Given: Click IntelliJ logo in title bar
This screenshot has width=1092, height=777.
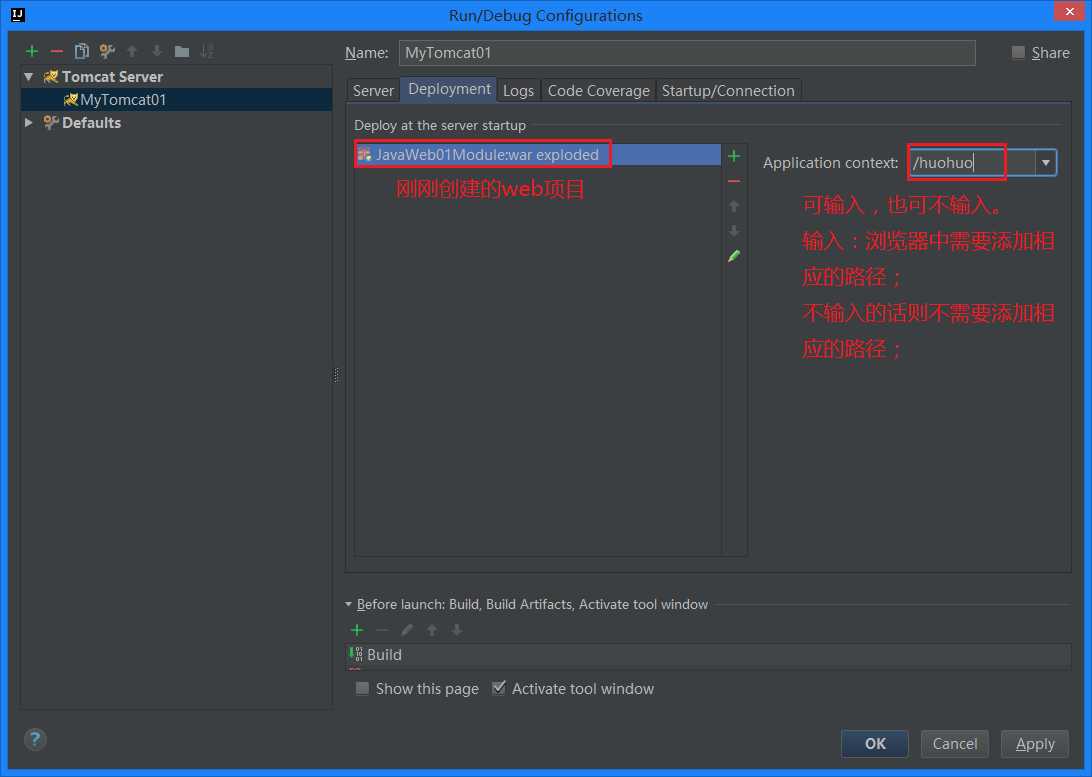Looking at the screenshot, I should pos(18,15).
